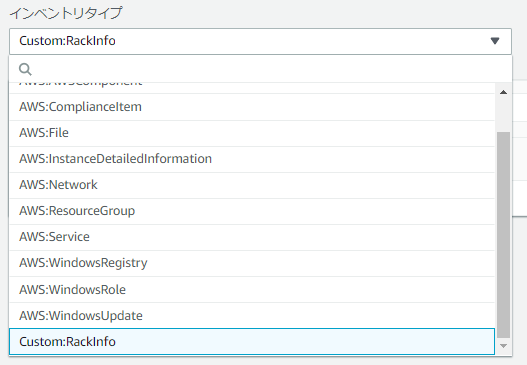Choose the AWS:WindowsUpdate option
Screen dimensions: 527x365
pyautogui.click(x=252, y=316)
